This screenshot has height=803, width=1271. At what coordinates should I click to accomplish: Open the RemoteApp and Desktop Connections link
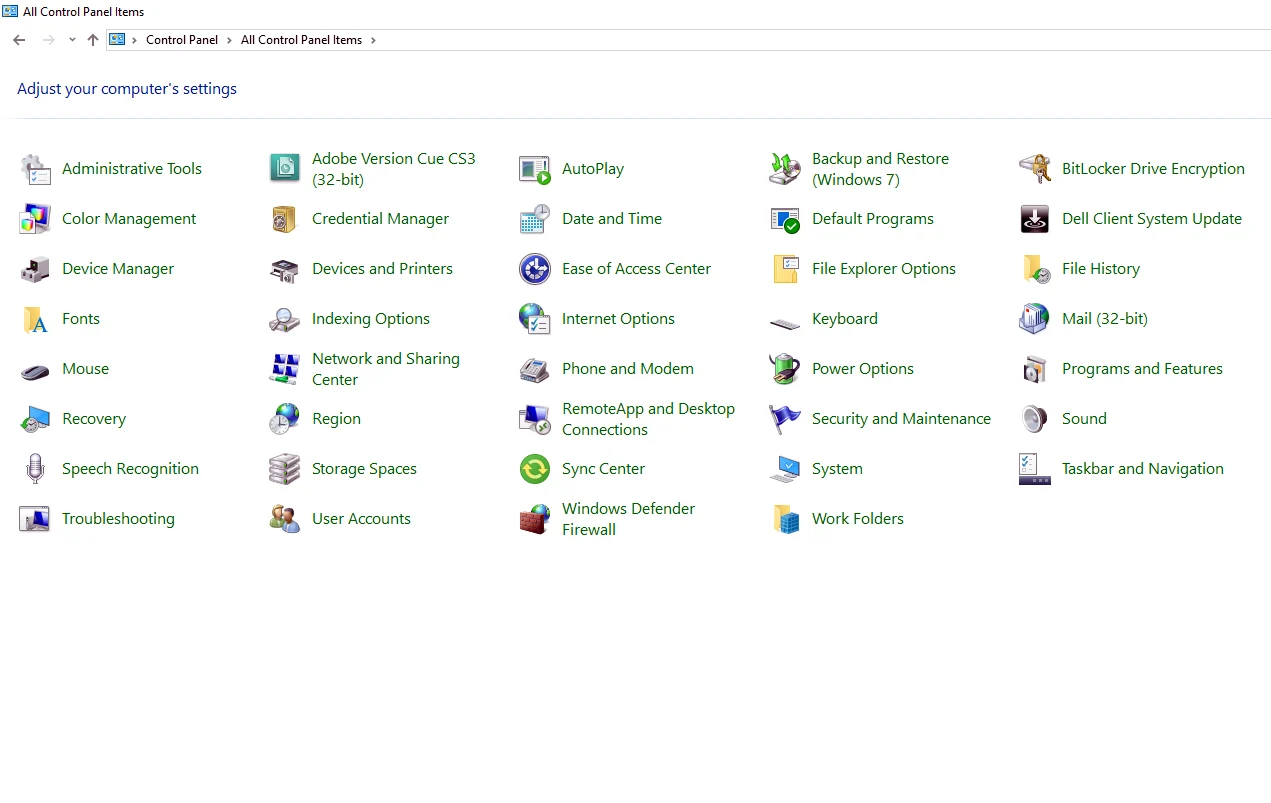(x=648, y=419)
